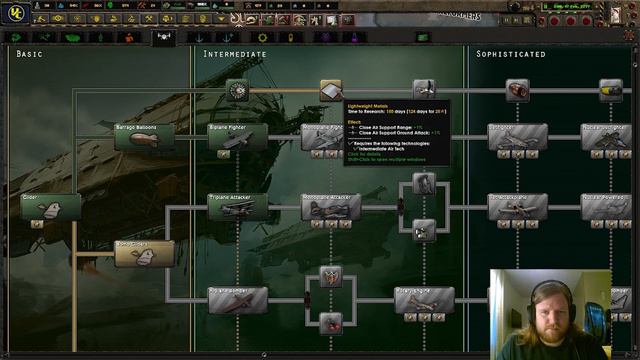Select the Nuclear Air Powered attacker node
This screenshot has width=640, height=360.
607,207
